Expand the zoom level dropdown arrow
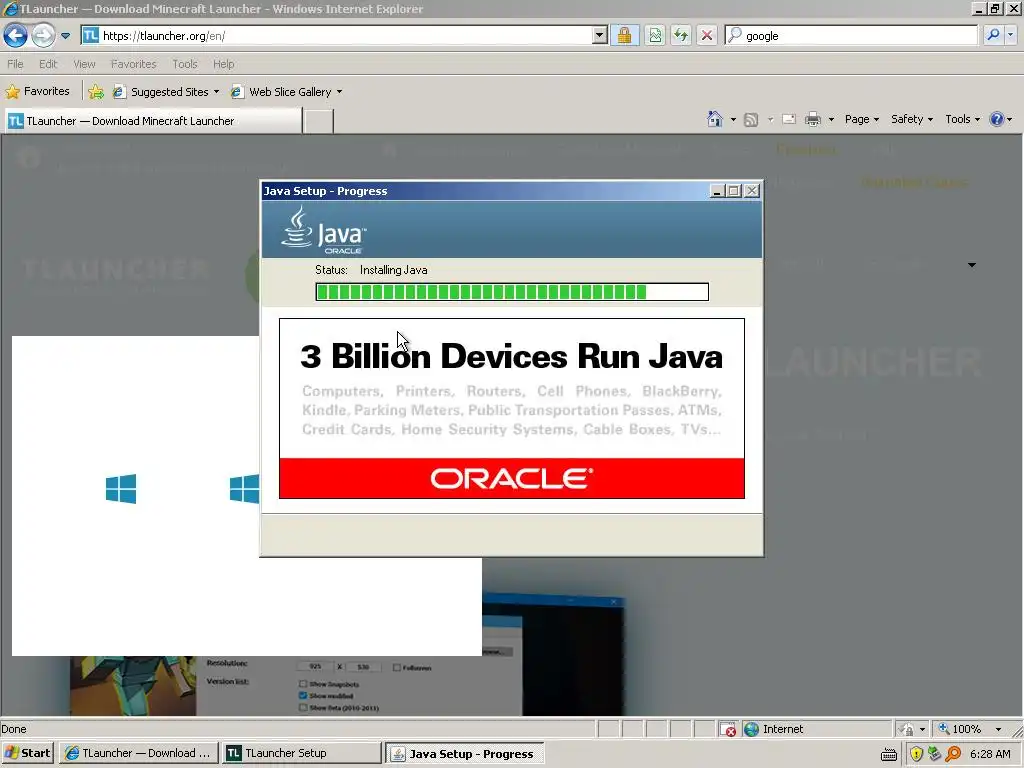 click(x=998, y=729)
